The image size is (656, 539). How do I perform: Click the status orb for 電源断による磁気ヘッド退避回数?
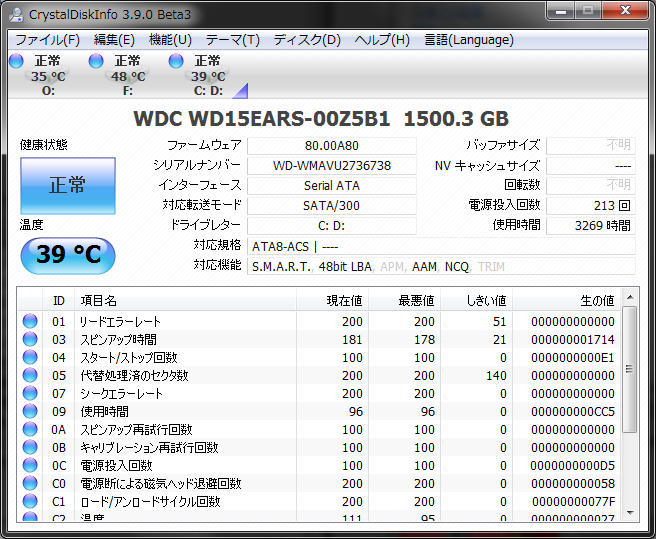coord(30,483)
